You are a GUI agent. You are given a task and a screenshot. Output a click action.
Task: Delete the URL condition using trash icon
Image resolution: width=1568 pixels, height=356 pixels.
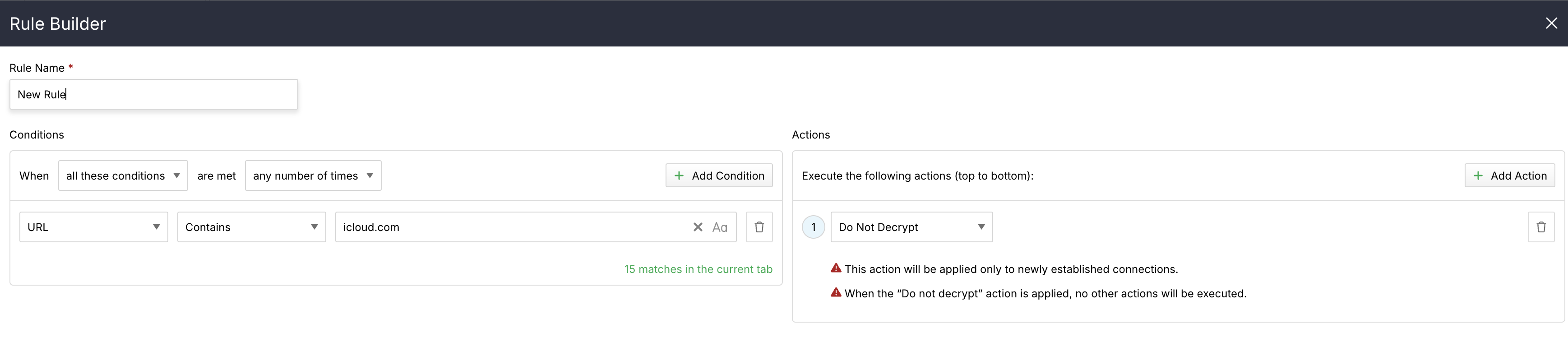point(759,227)
